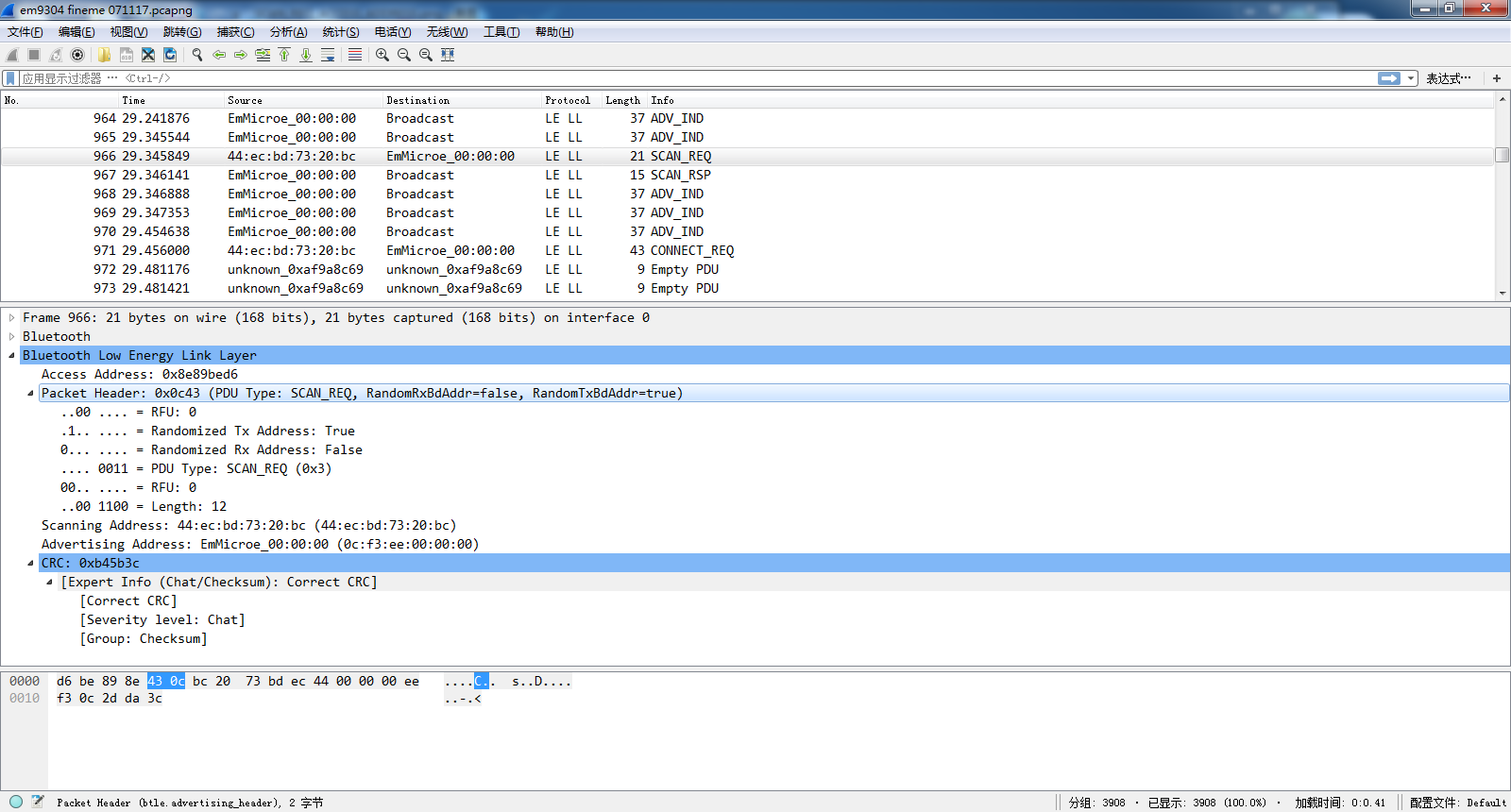Open the 捕获(C) menu
Screen dimensions: 1511x812
point(235,32)
